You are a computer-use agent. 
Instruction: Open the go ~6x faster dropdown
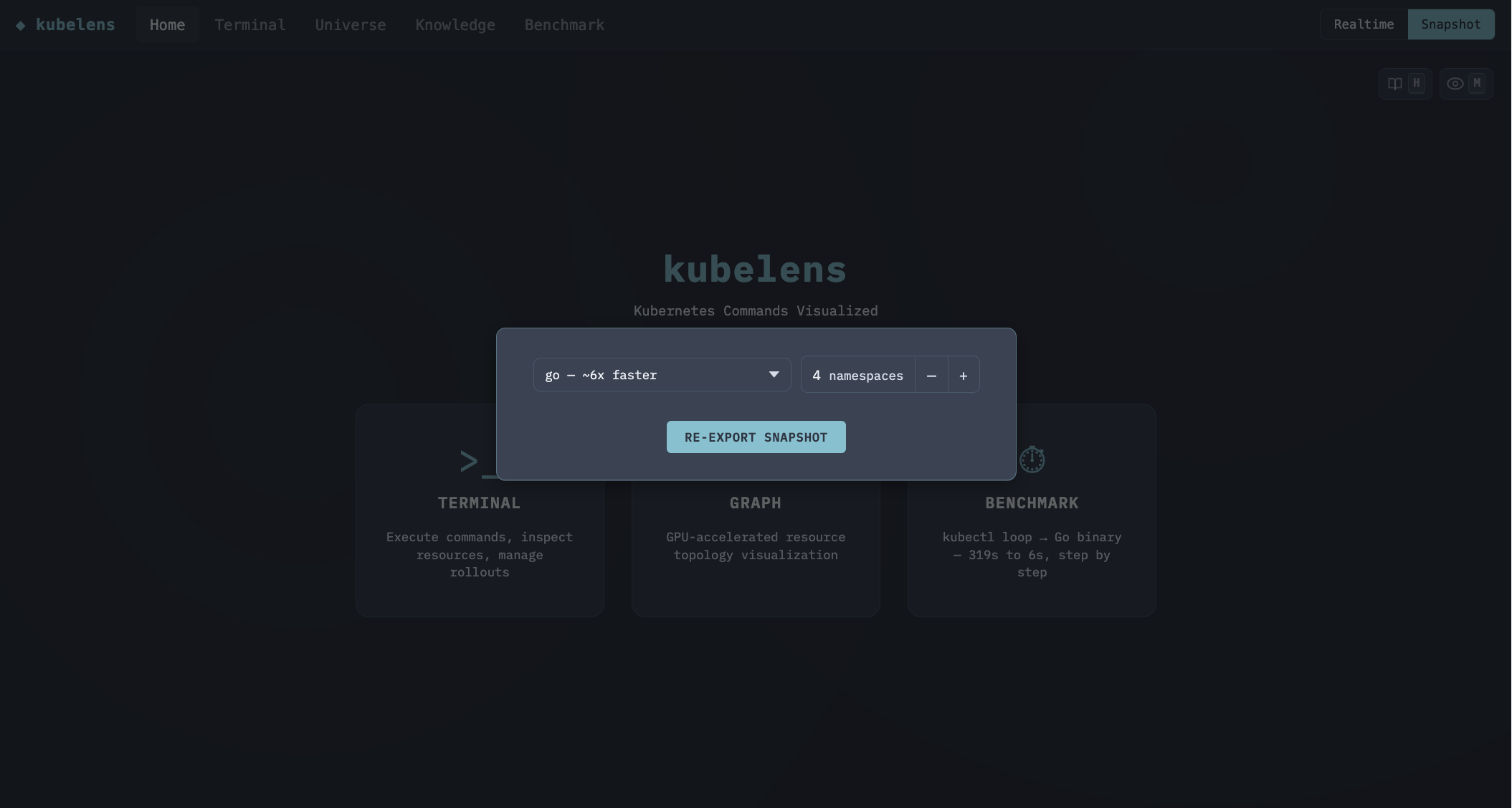(x=662, y=375)
